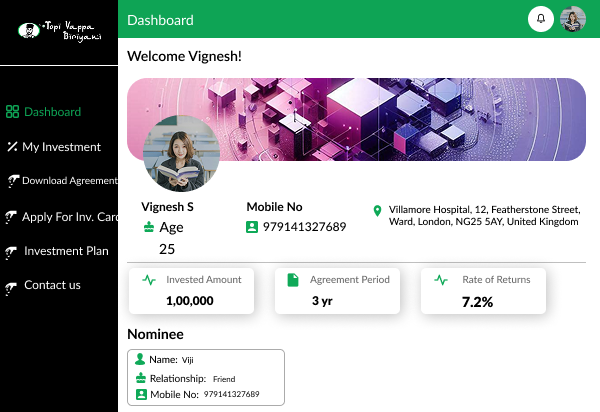
Task: Click the profile mobile number 979141327689
Action: 304,227
